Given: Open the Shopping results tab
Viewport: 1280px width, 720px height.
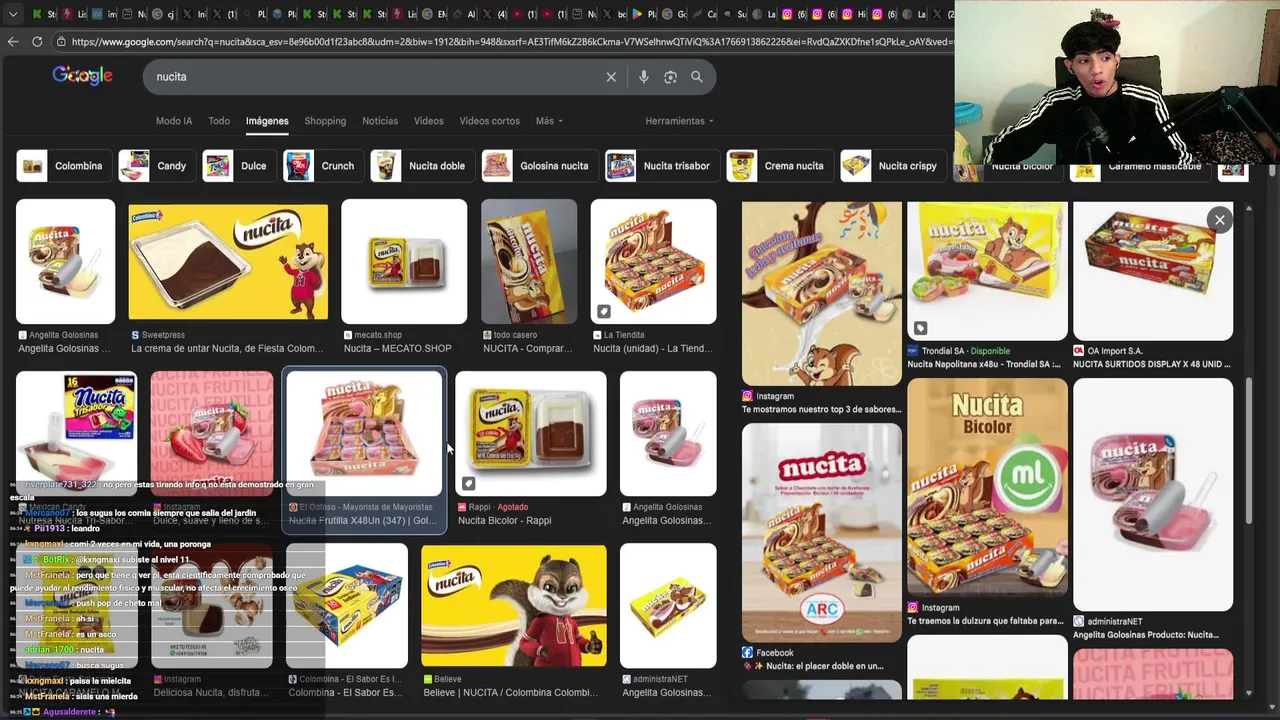Looking at the screenshot, I should click(x=325, y=121).
